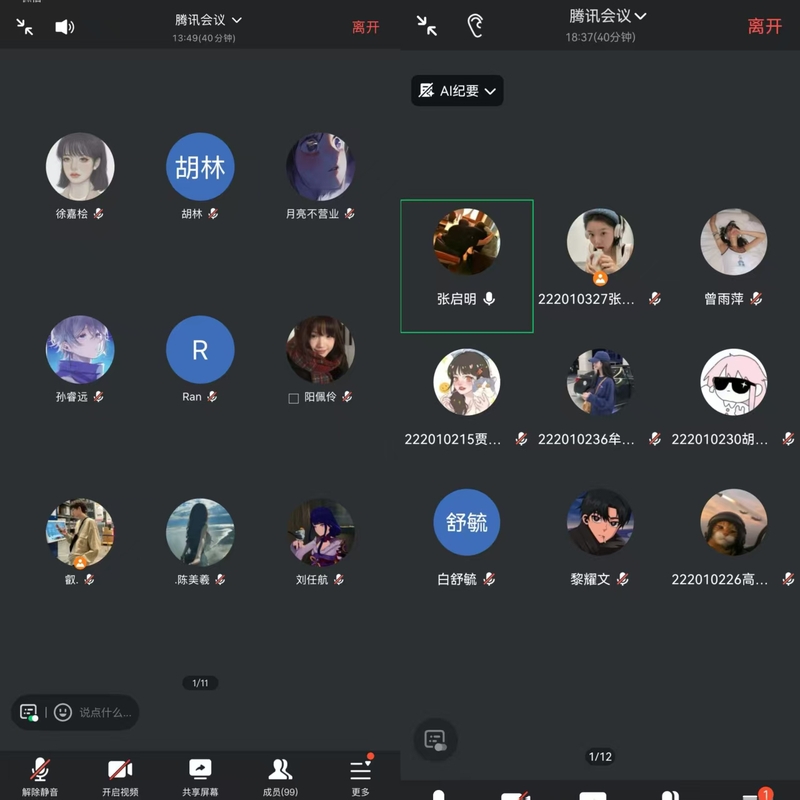
Task: Open the floating chat bubble icon
Action: coord(434,740)
